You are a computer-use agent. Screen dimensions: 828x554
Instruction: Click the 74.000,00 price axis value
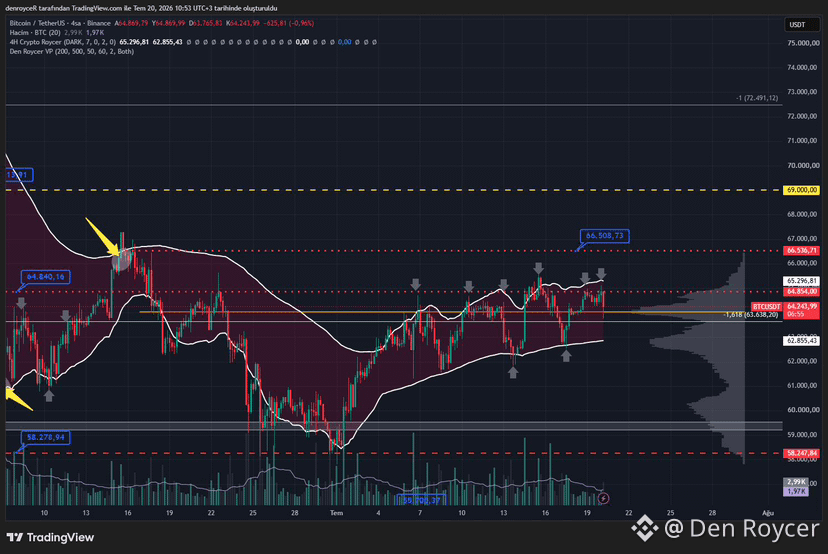coord(802,67)
